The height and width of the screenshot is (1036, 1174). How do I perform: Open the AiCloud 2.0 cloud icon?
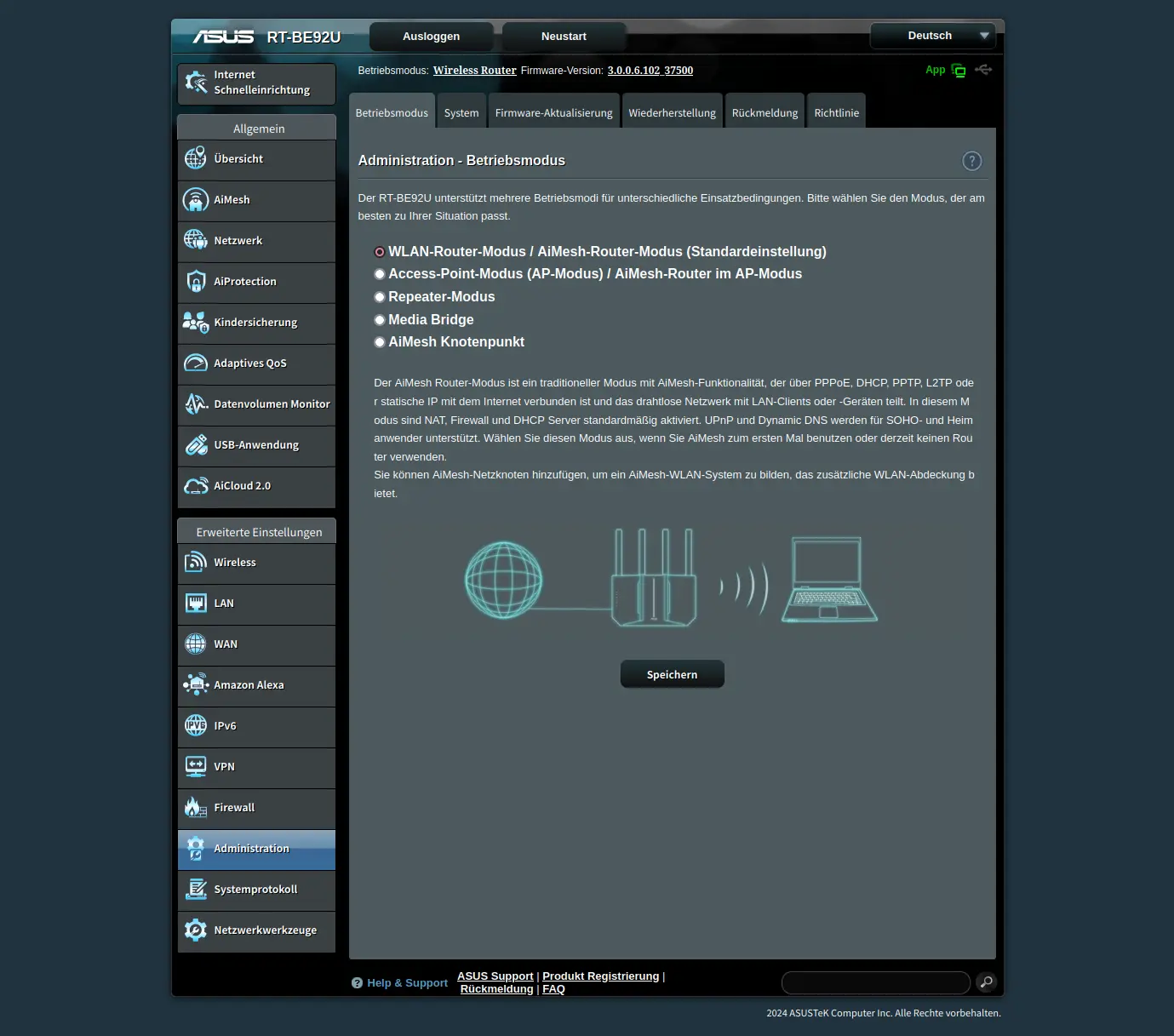(x=196, y=486)
